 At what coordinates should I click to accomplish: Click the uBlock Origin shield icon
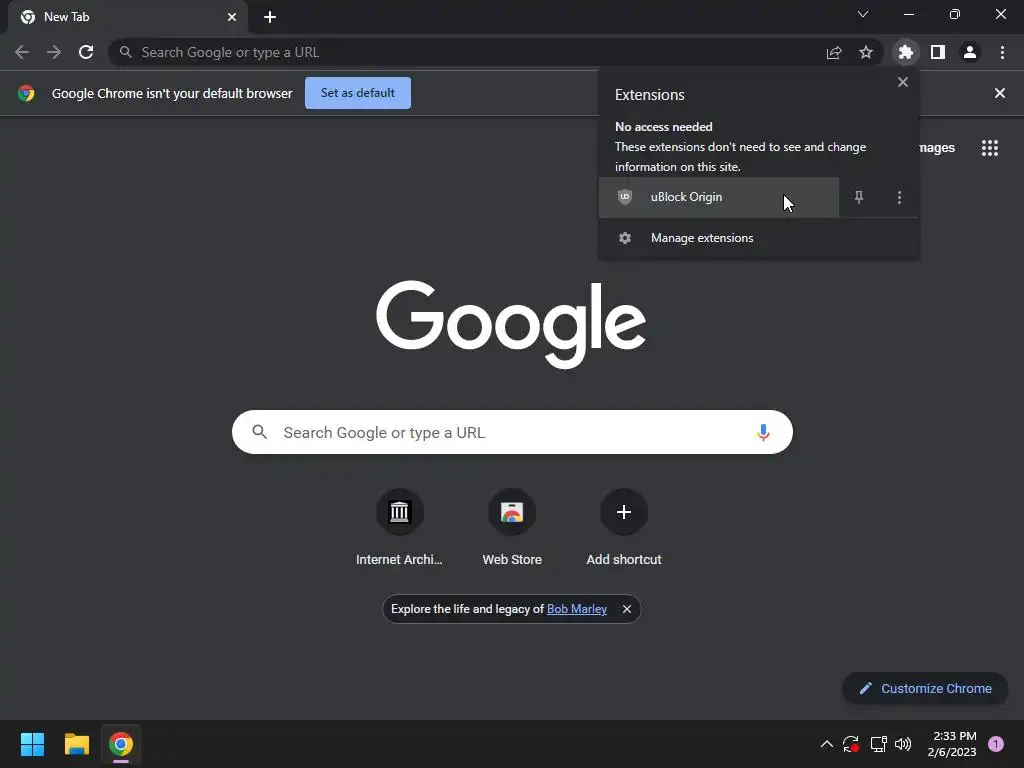click(x=625, y=197)
